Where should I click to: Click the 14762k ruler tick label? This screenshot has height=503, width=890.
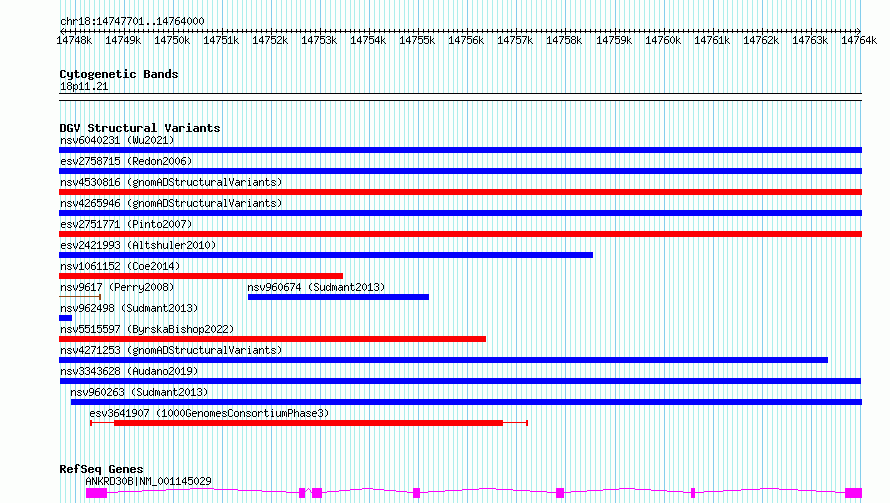click(761, 40)
